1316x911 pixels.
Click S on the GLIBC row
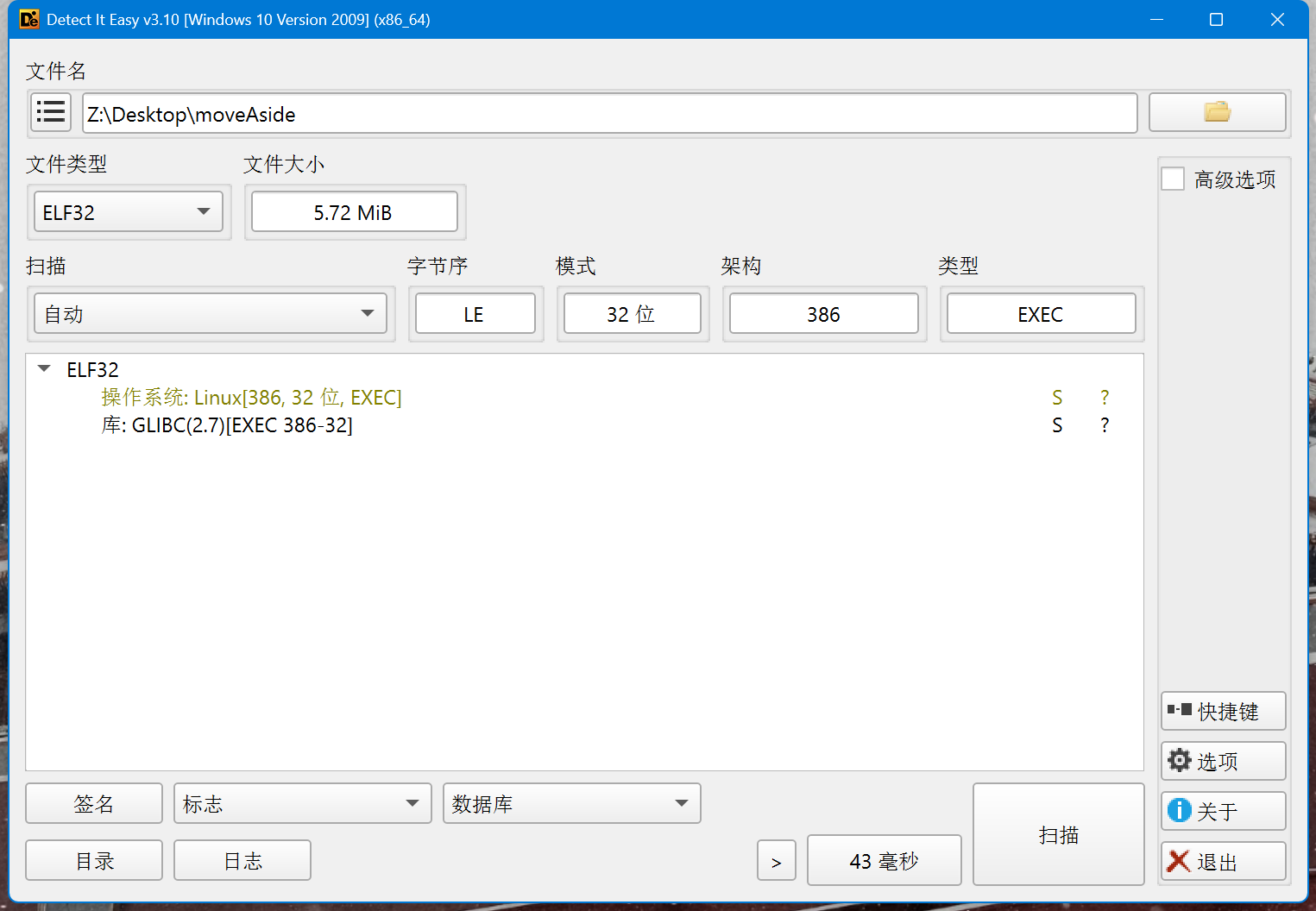click(x=1057, y=424)
